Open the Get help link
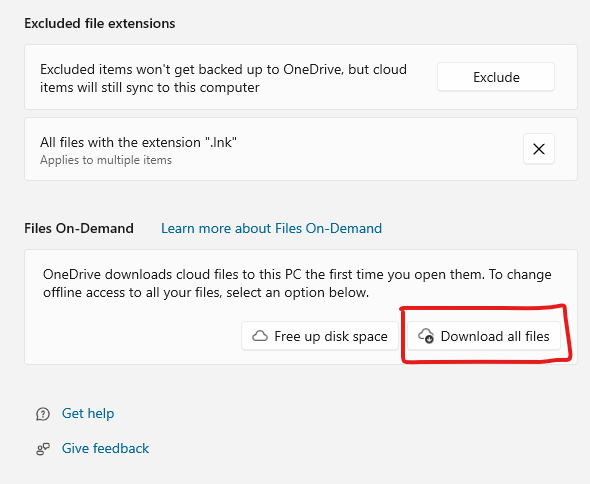 click(x=88, y=413)
